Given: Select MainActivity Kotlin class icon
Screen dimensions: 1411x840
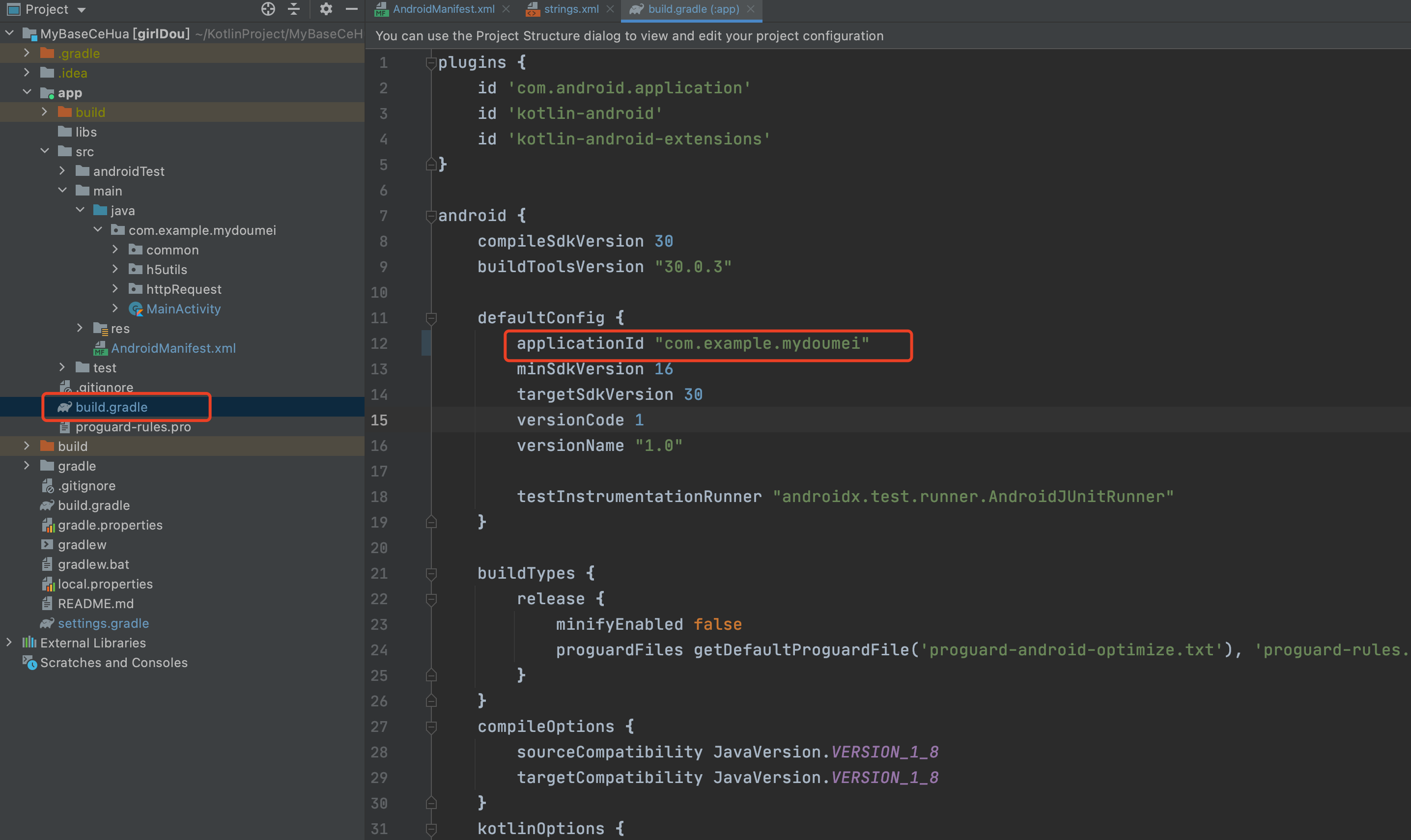Looking at the screenshot, I should [x=136, y=308].
